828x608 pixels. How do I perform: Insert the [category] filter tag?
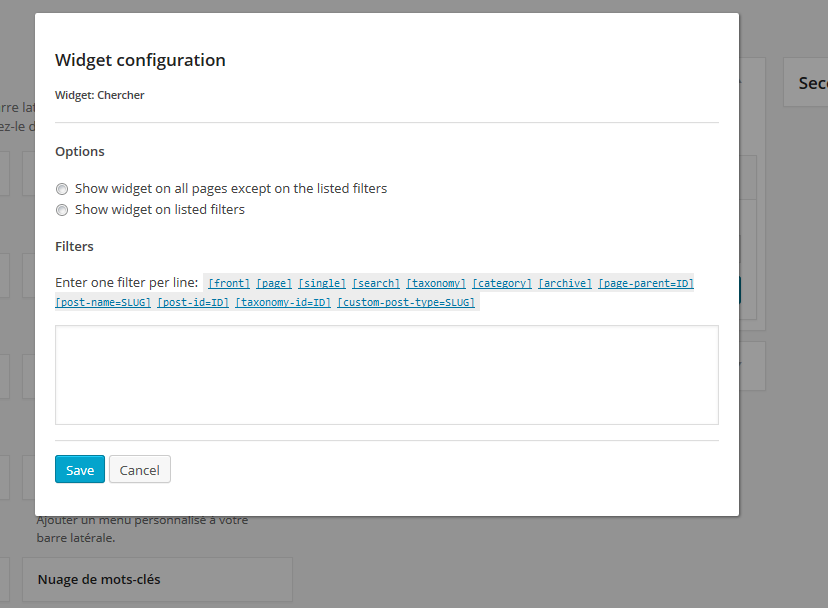502,283
